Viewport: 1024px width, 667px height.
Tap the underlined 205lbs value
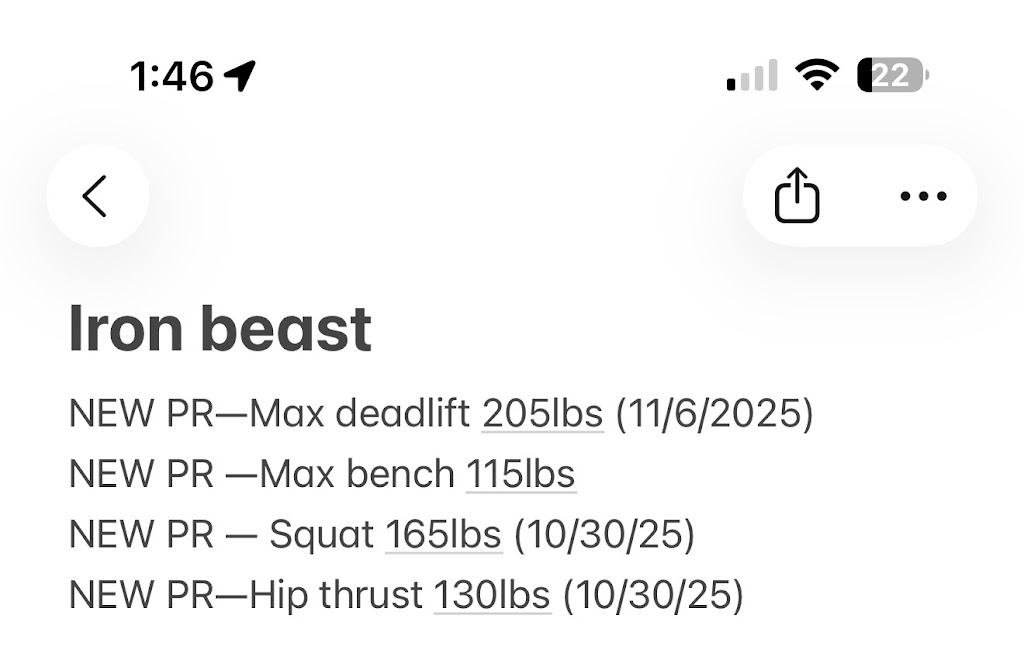click(x=542, y=414)
